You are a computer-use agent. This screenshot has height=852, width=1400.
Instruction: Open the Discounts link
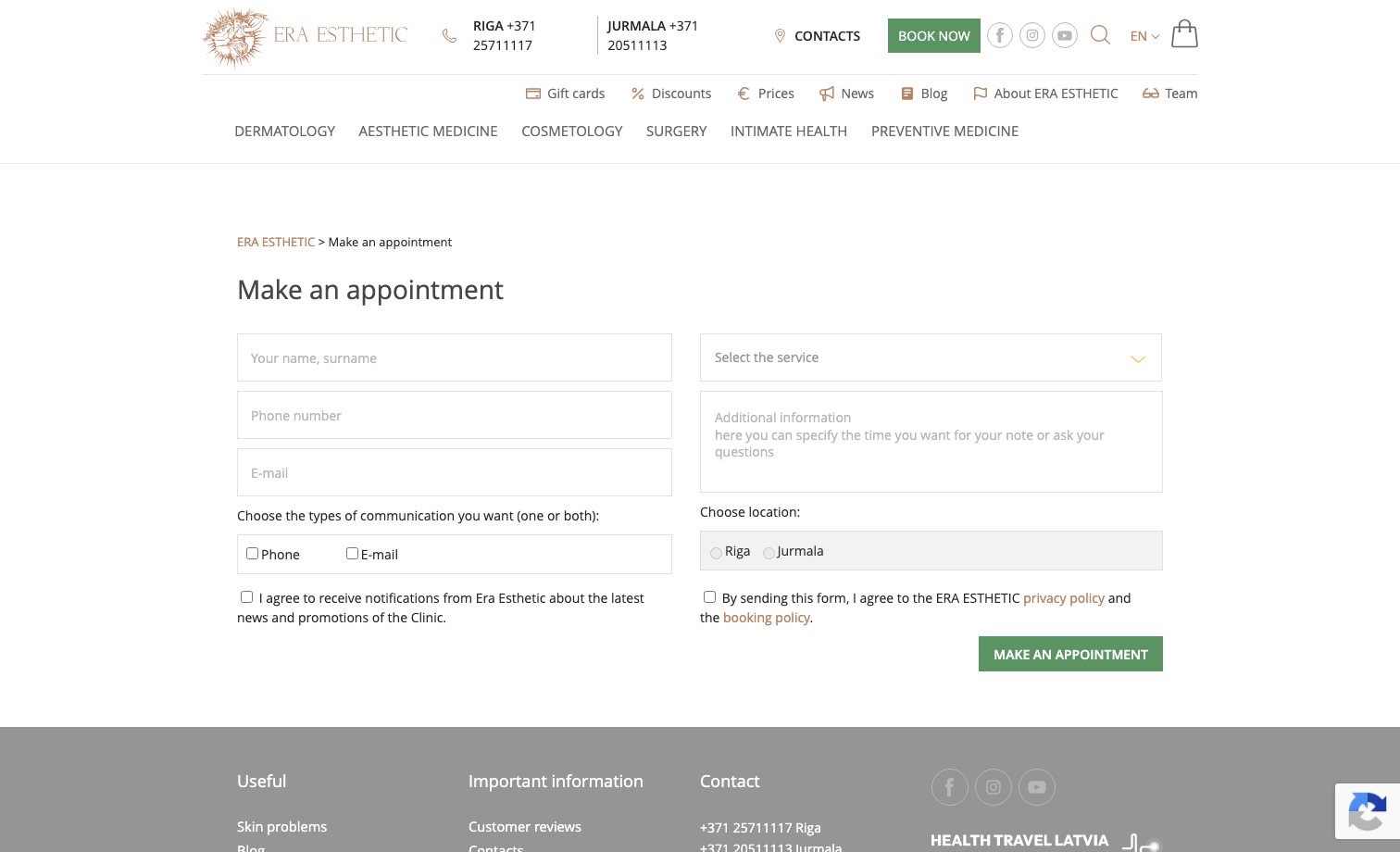tap(681, 94)
